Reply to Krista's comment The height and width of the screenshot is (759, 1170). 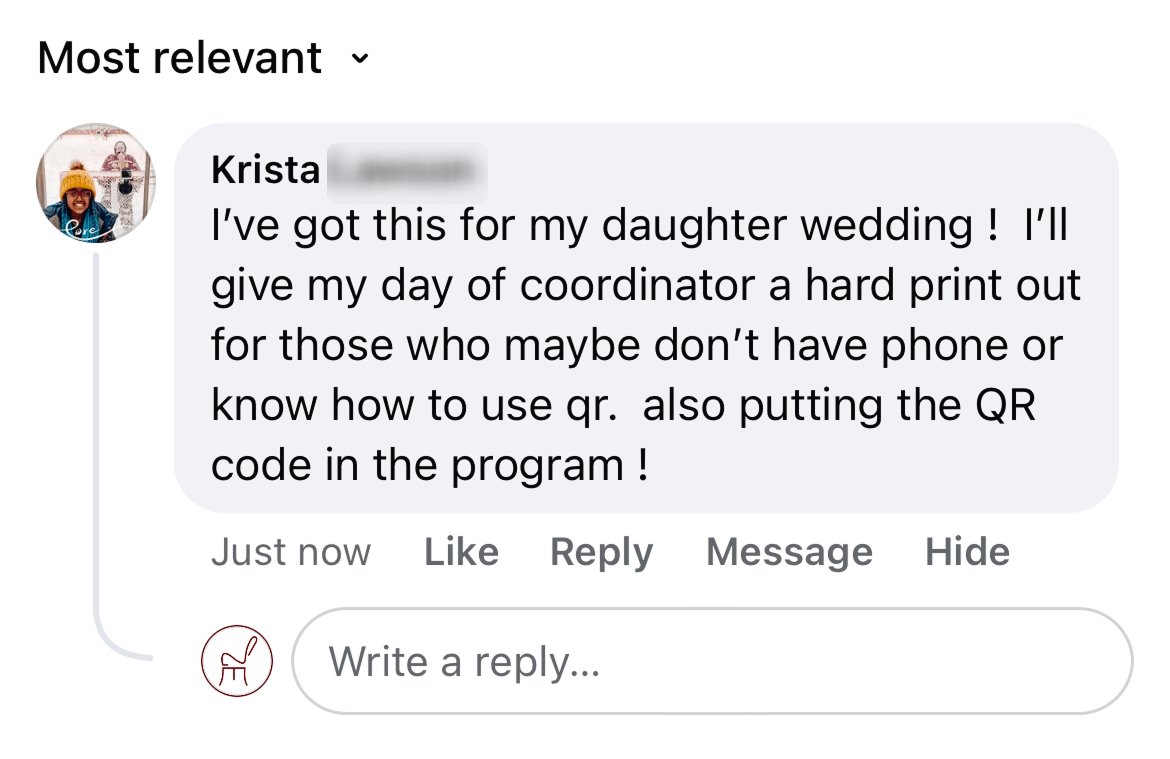pyautogui.click(x=601, y=552)
